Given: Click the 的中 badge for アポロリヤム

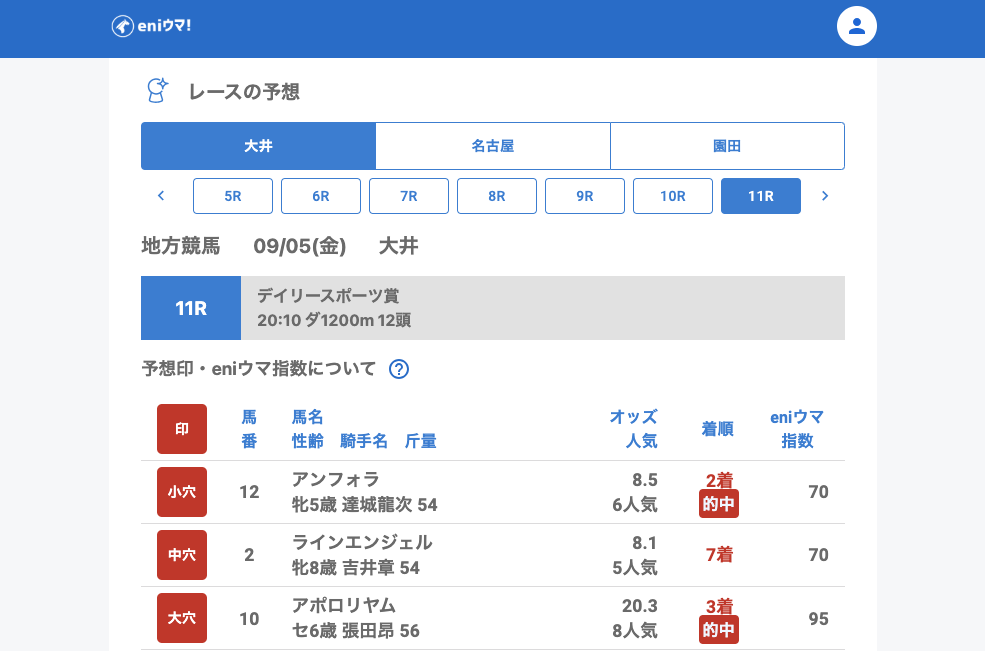Looking at the screenshot, I should [719, 630].
